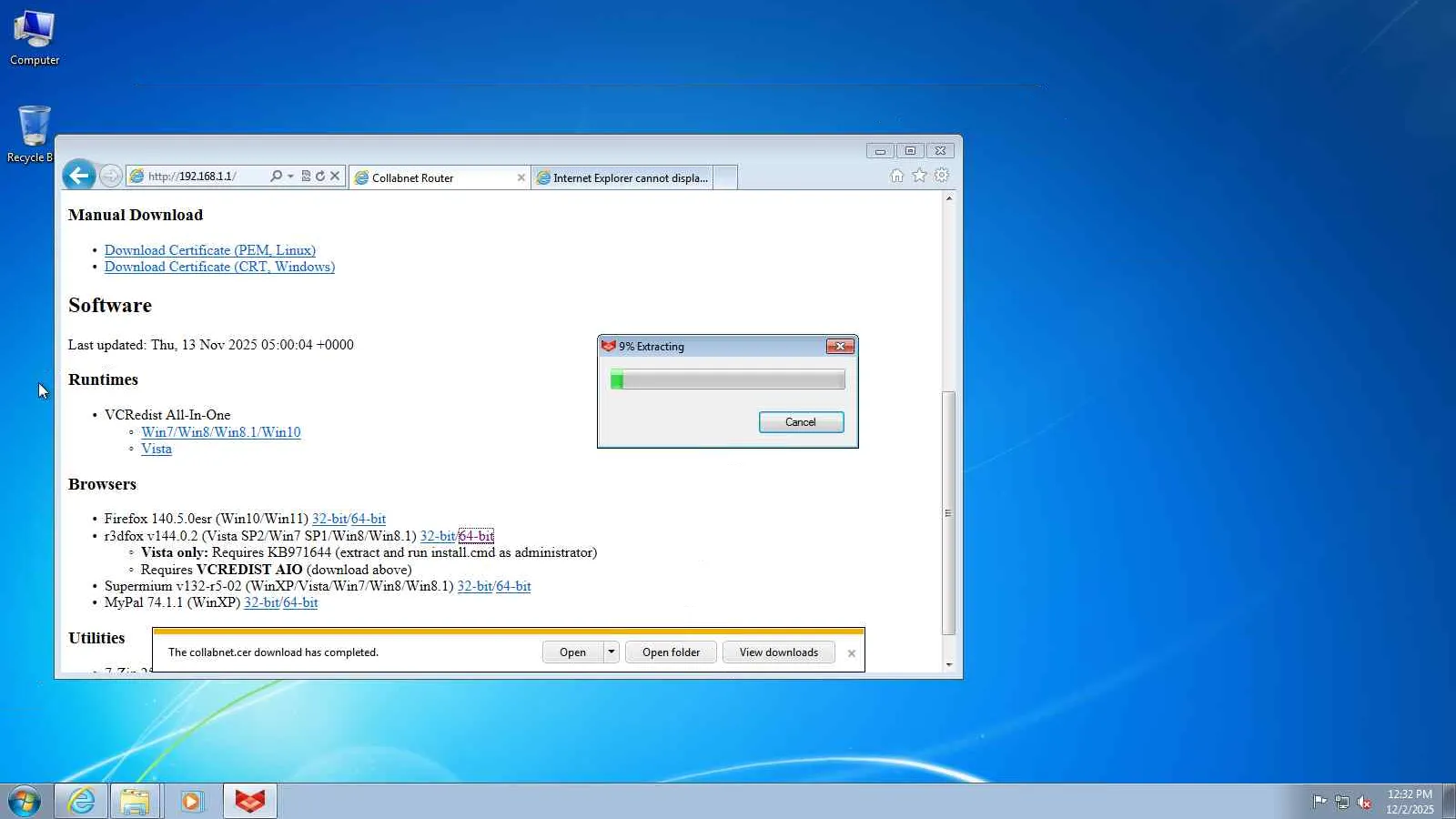This screenshot has height=819, width=1456.
Task: Click the 'VCRedist All-In-One' list item
Action: [167, 415]
